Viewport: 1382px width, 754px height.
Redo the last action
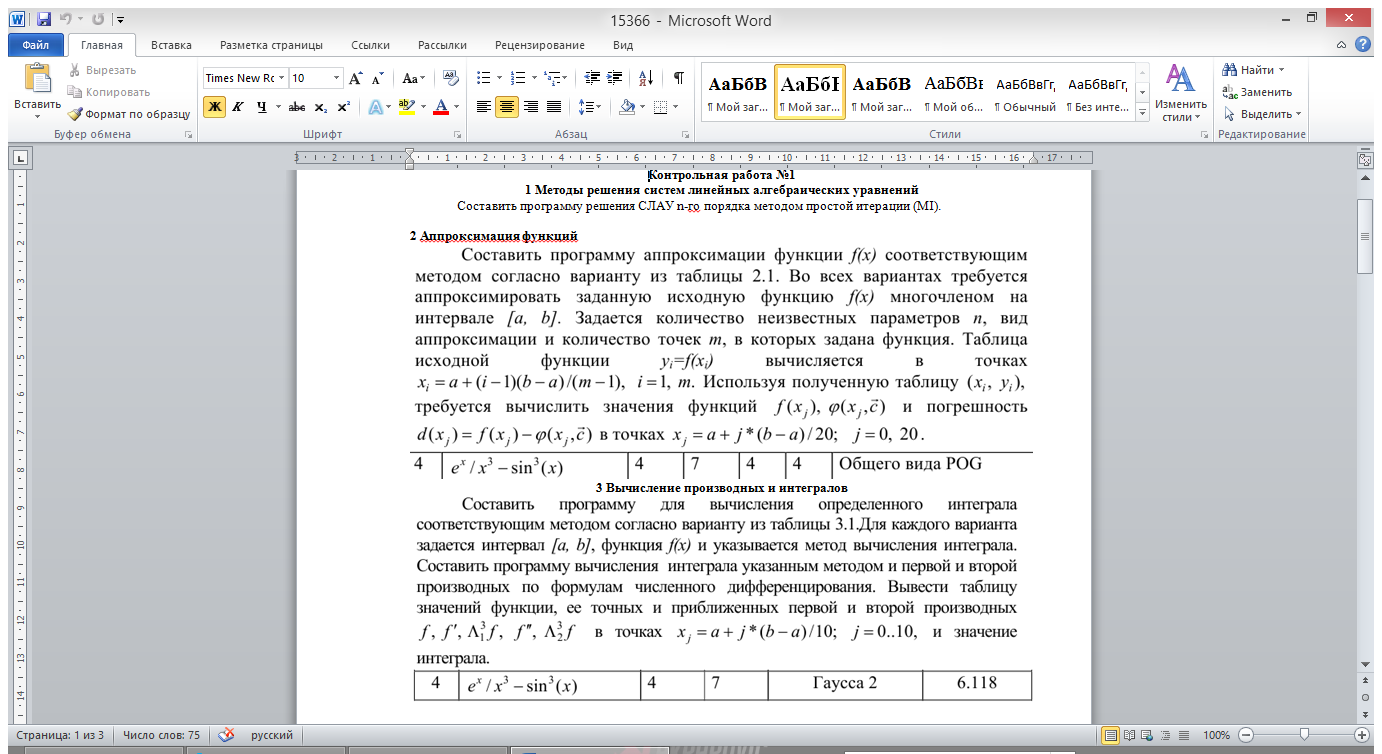click(98, 19)
